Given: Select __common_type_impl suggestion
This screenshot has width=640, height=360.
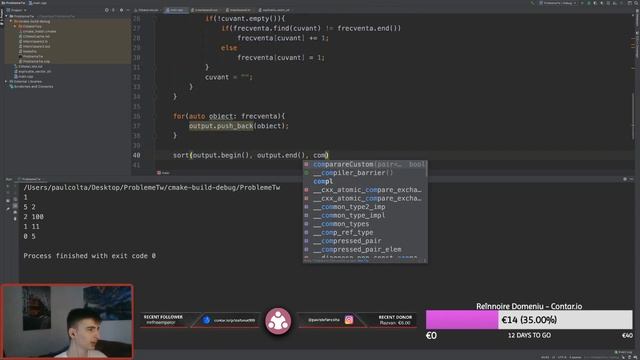Looking at the screenshot, I should 365,216.
